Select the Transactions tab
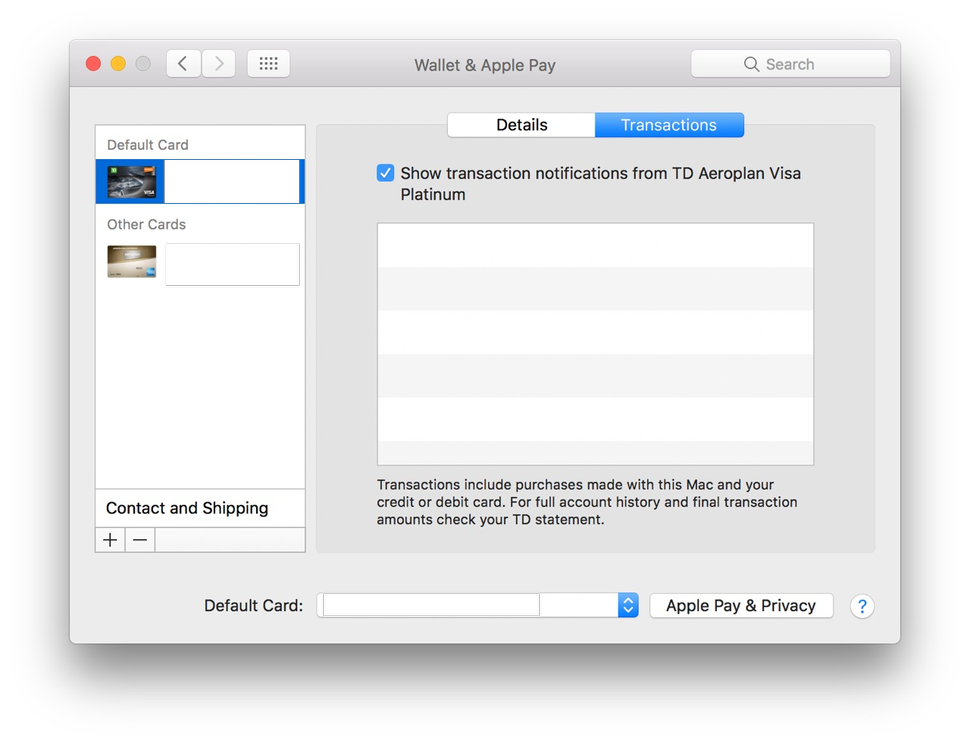 [x=668, y=124]
